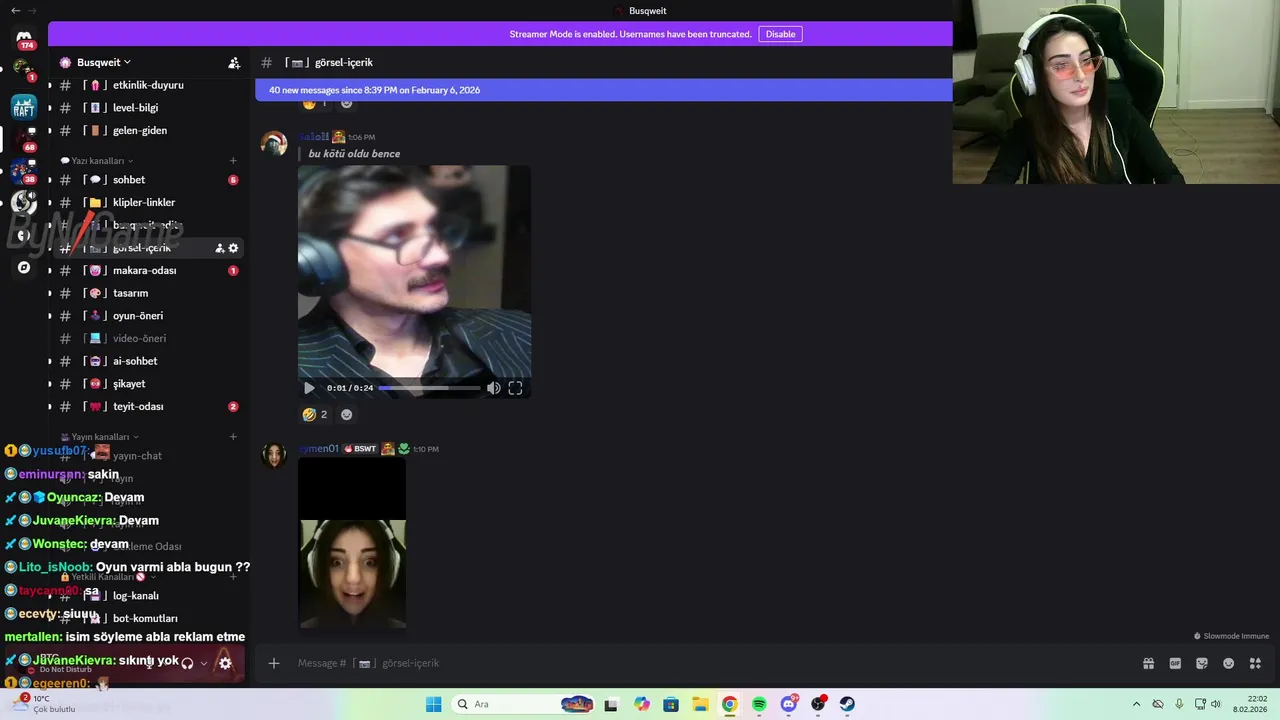The height and width of the screenshot is (720, 1280).
Task: Open the etkinlik-duyuru channel
Action: tap(147, 85)
